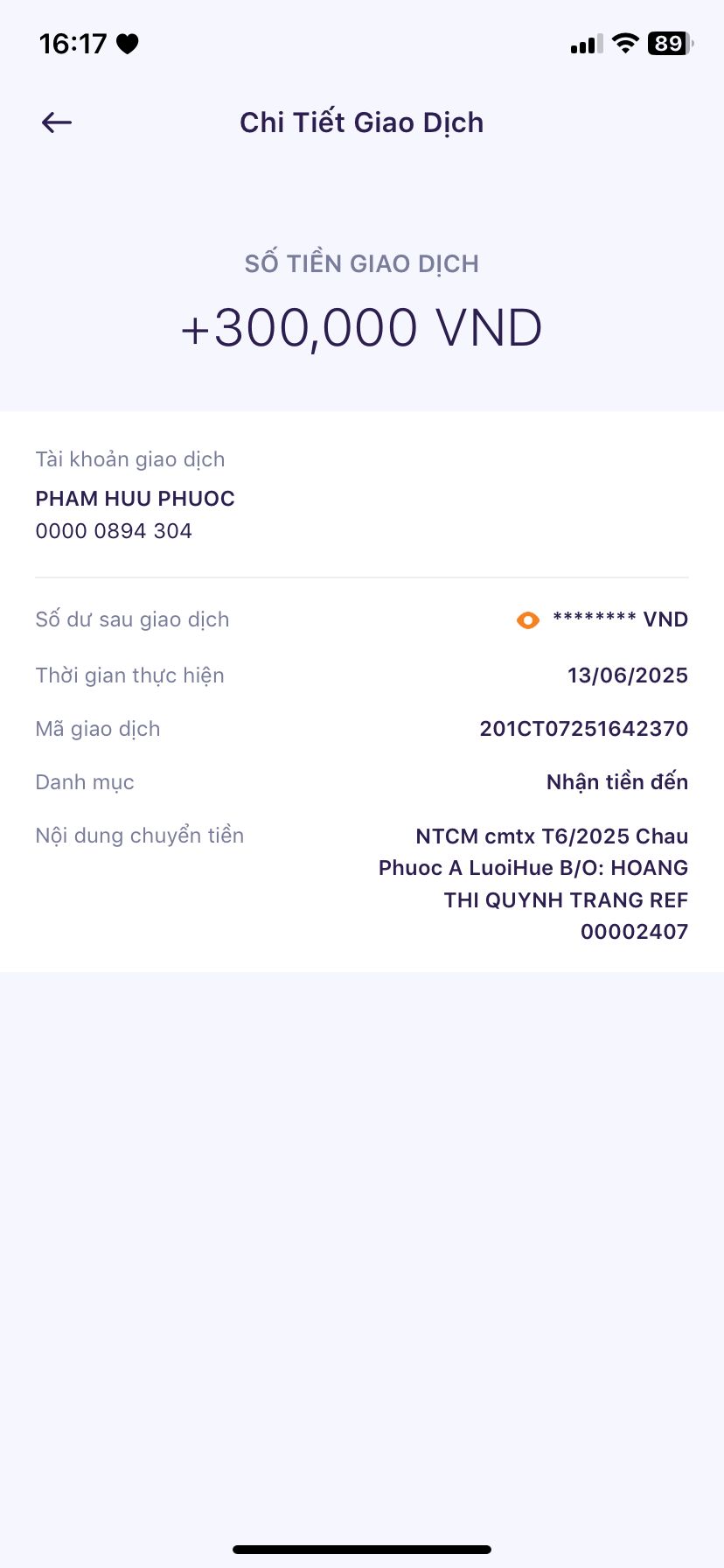
Task: Select account name PHAM HUU PHUOC
Action: [135, 499]
